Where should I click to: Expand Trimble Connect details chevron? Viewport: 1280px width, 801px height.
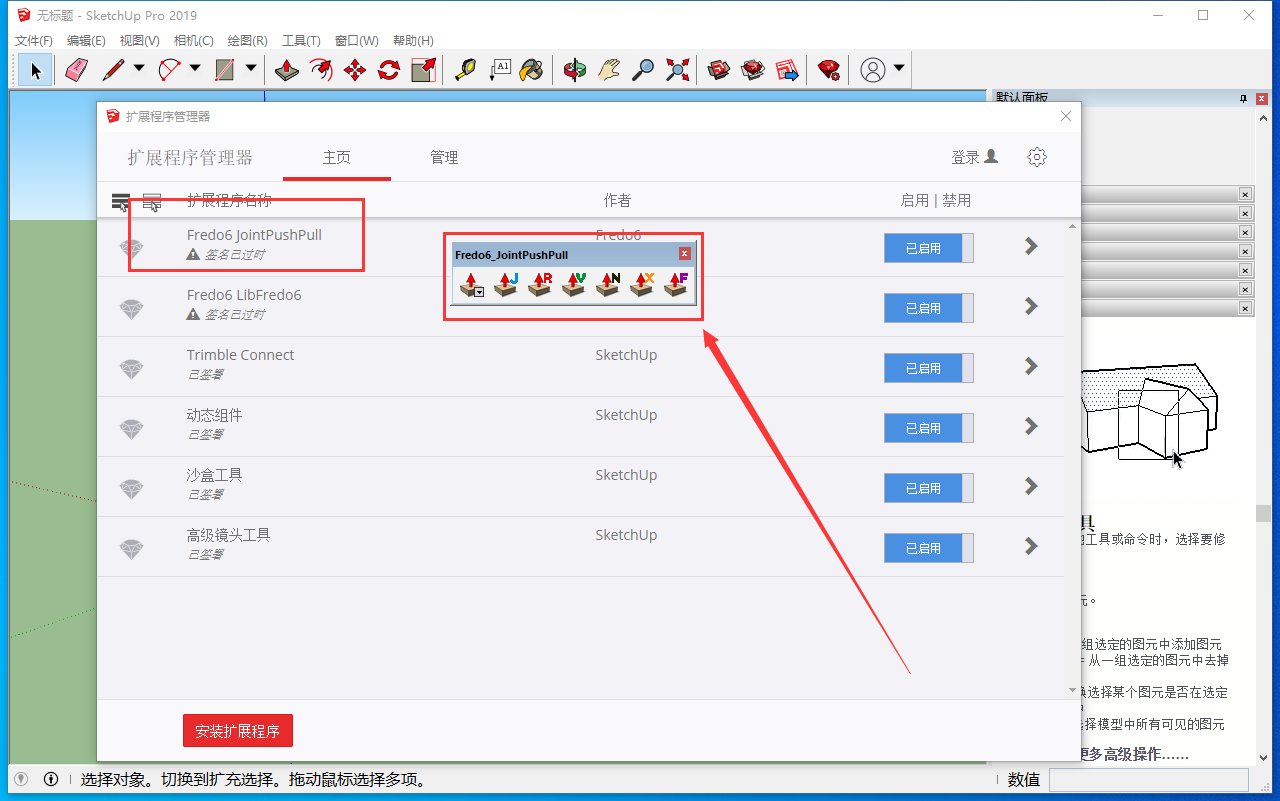click(1032, 366)
